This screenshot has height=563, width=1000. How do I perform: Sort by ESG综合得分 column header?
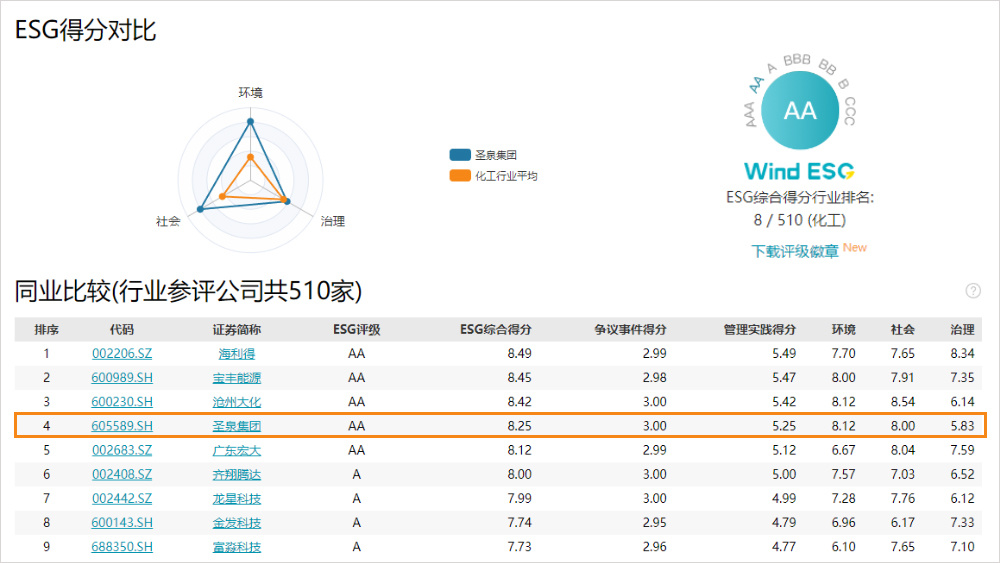[495, 329]
